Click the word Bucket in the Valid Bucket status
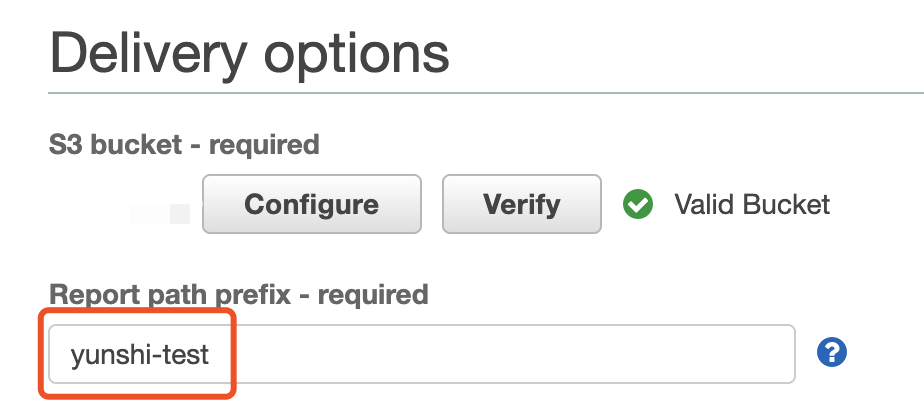Image resolution: width=924 pixels, height=406 pixels. point(784,204)
